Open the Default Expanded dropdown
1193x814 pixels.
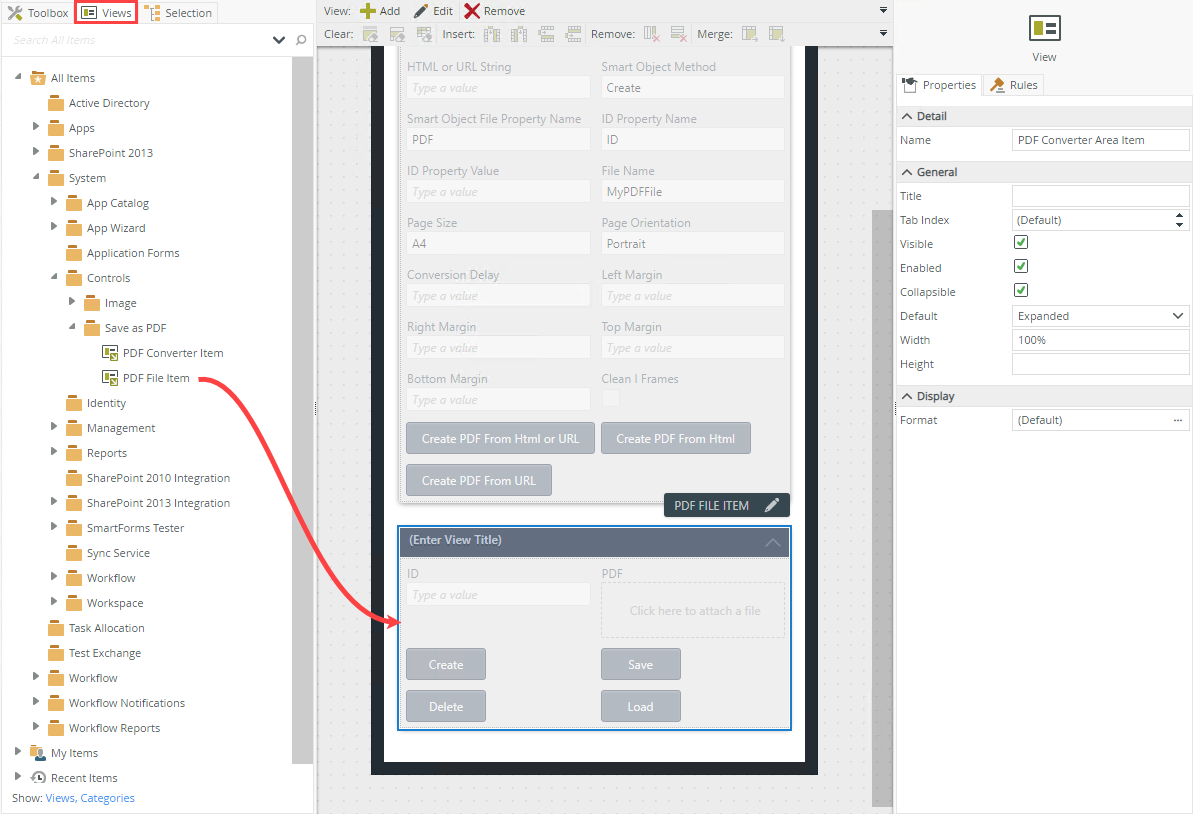click(1100, 316)
